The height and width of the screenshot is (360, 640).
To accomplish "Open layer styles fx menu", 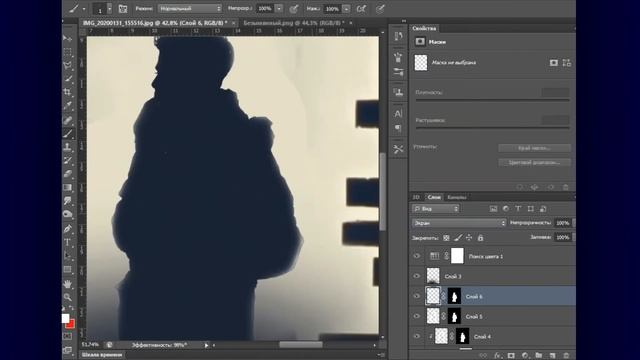I will pyautogui.click(x=498, y=356).
